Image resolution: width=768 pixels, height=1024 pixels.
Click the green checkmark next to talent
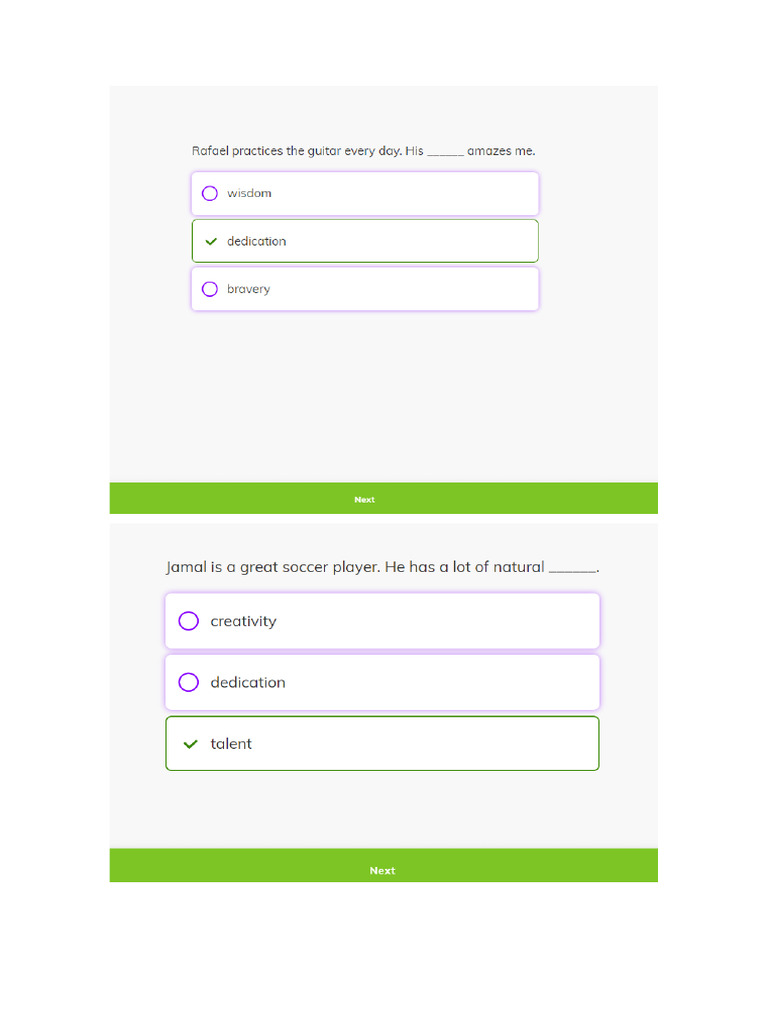190,744
